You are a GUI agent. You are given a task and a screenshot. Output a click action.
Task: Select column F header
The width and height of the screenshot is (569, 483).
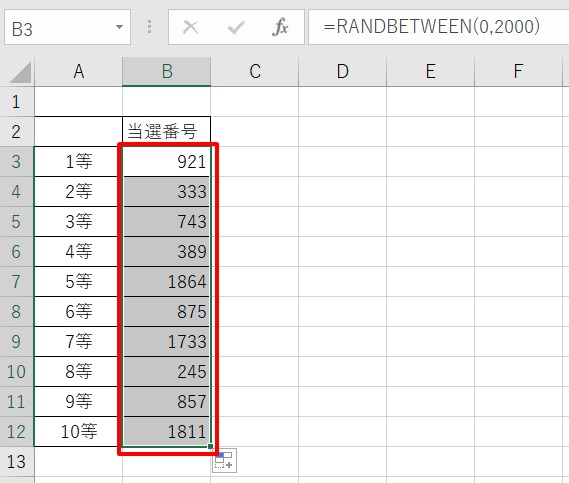[x=518, y=71]
